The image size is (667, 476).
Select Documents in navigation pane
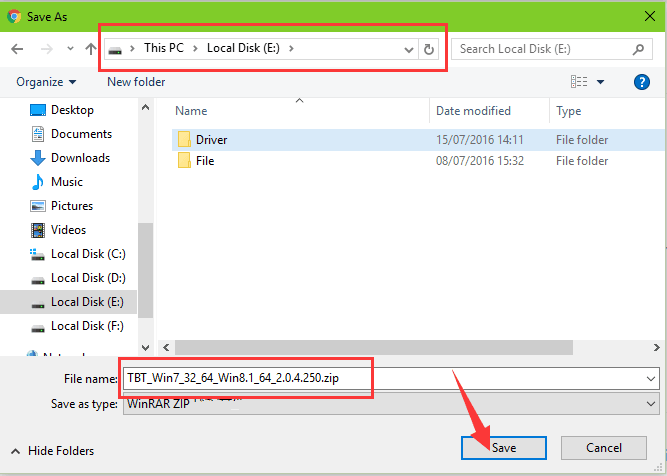click(81, 134)
